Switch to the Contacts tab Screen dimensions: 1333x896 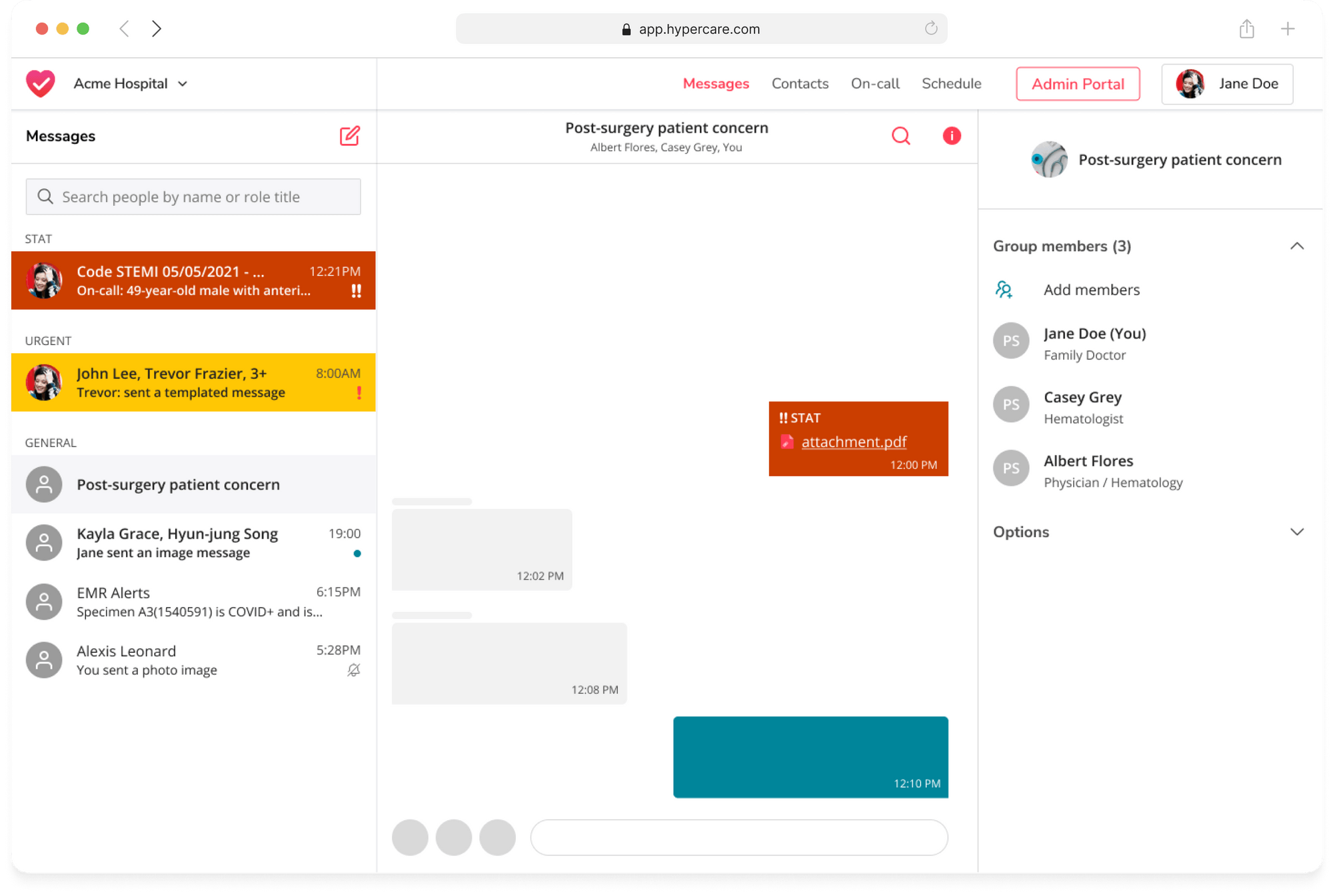tap(800, 83)
